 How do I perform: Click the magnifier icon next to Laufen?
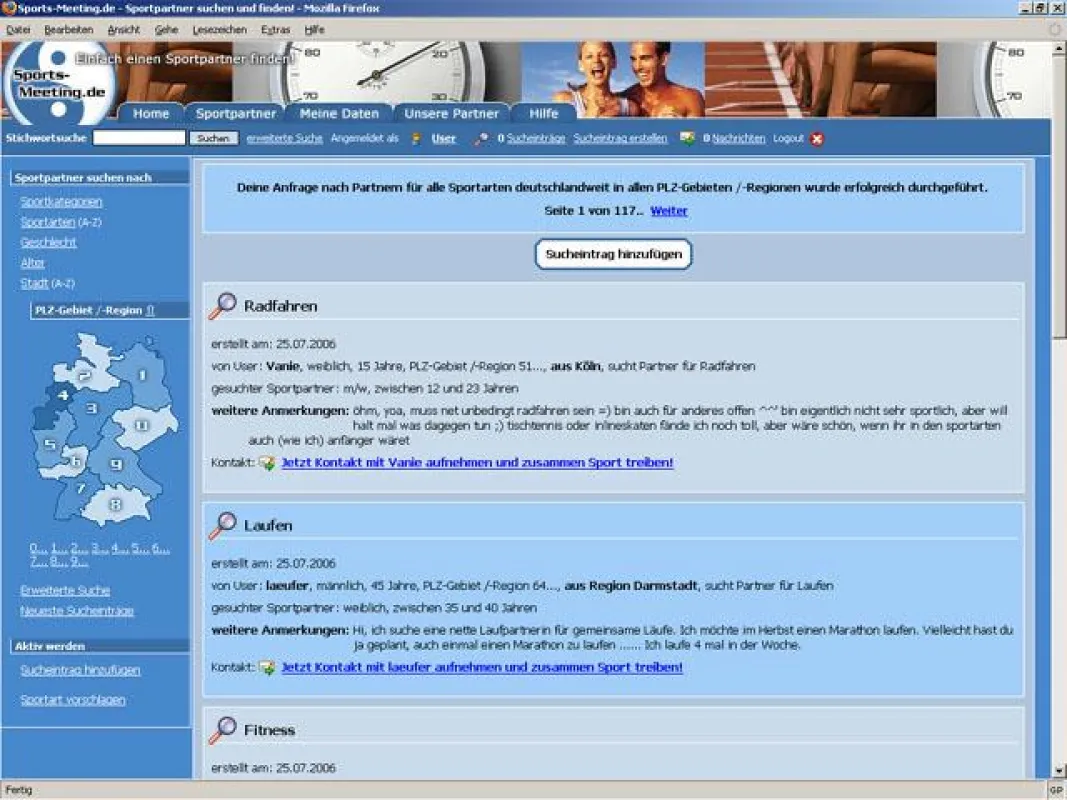(x=223, y=526)
